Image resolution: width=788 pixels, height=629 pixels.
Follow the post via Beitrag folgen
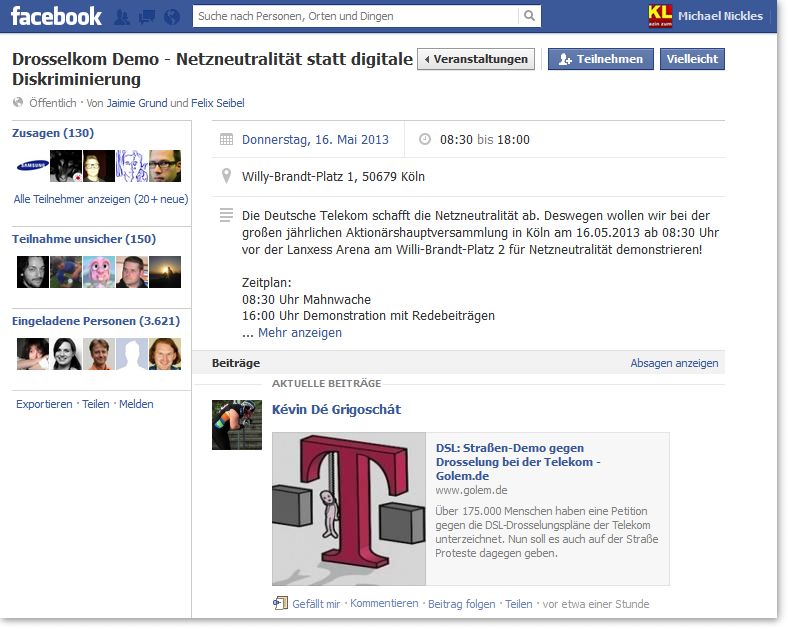tap(461, 604)
